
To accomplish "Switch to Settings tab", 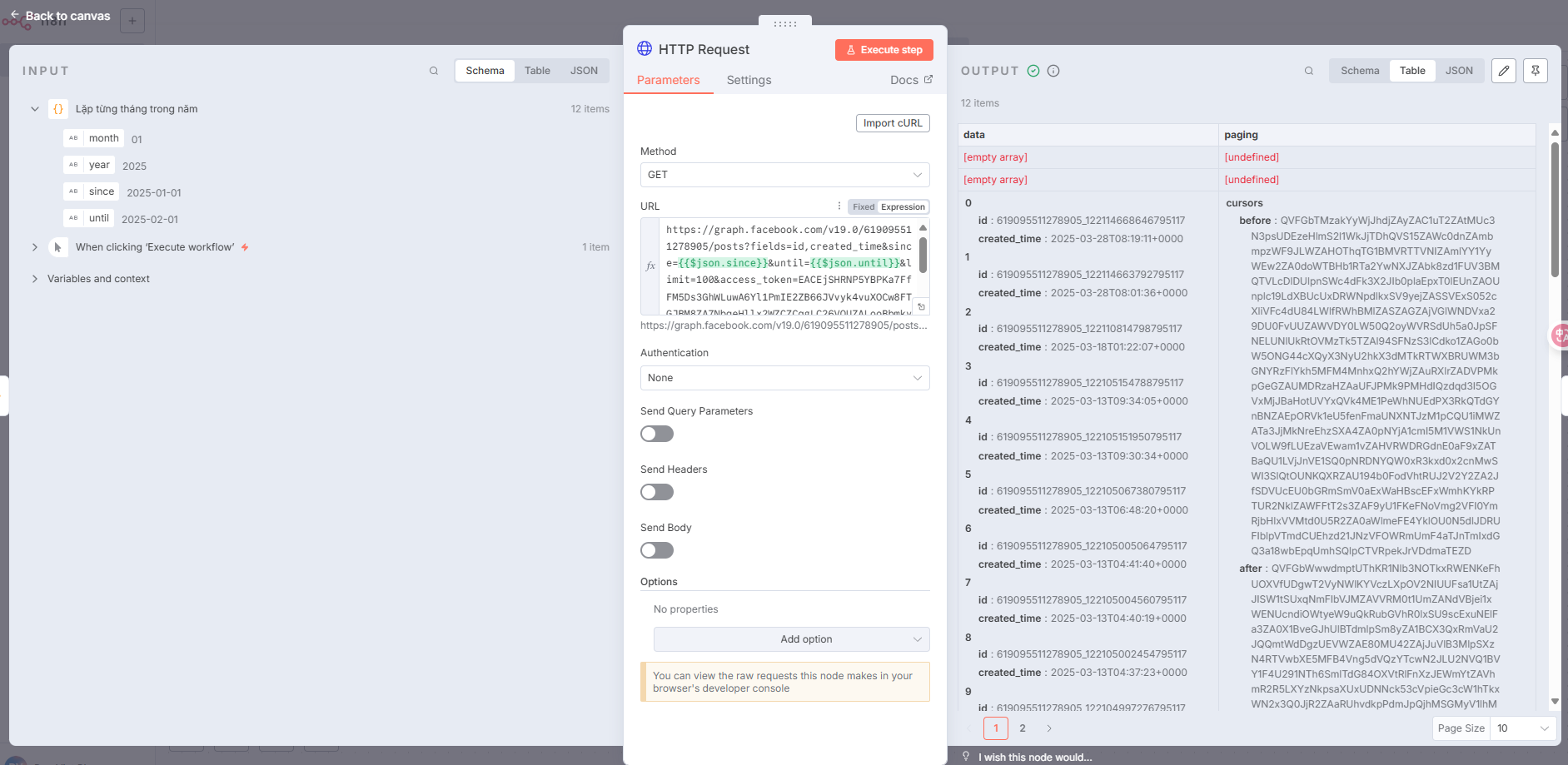I will pos(749,80).
